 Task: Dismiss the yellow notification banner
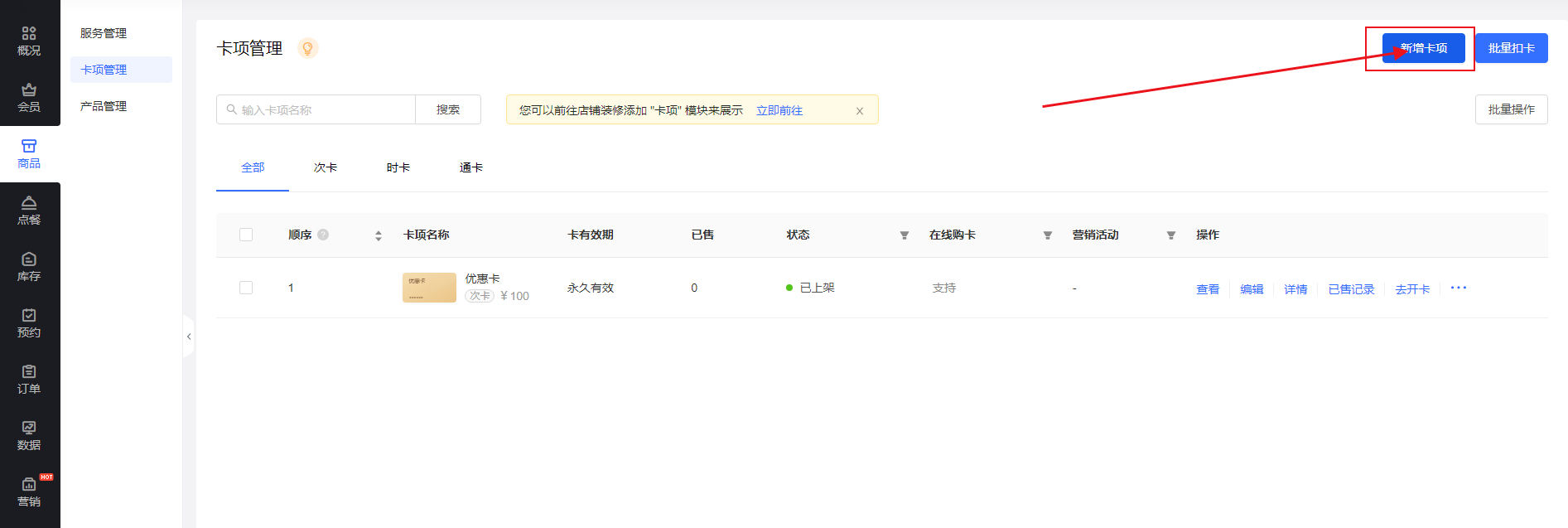(860, 111)
